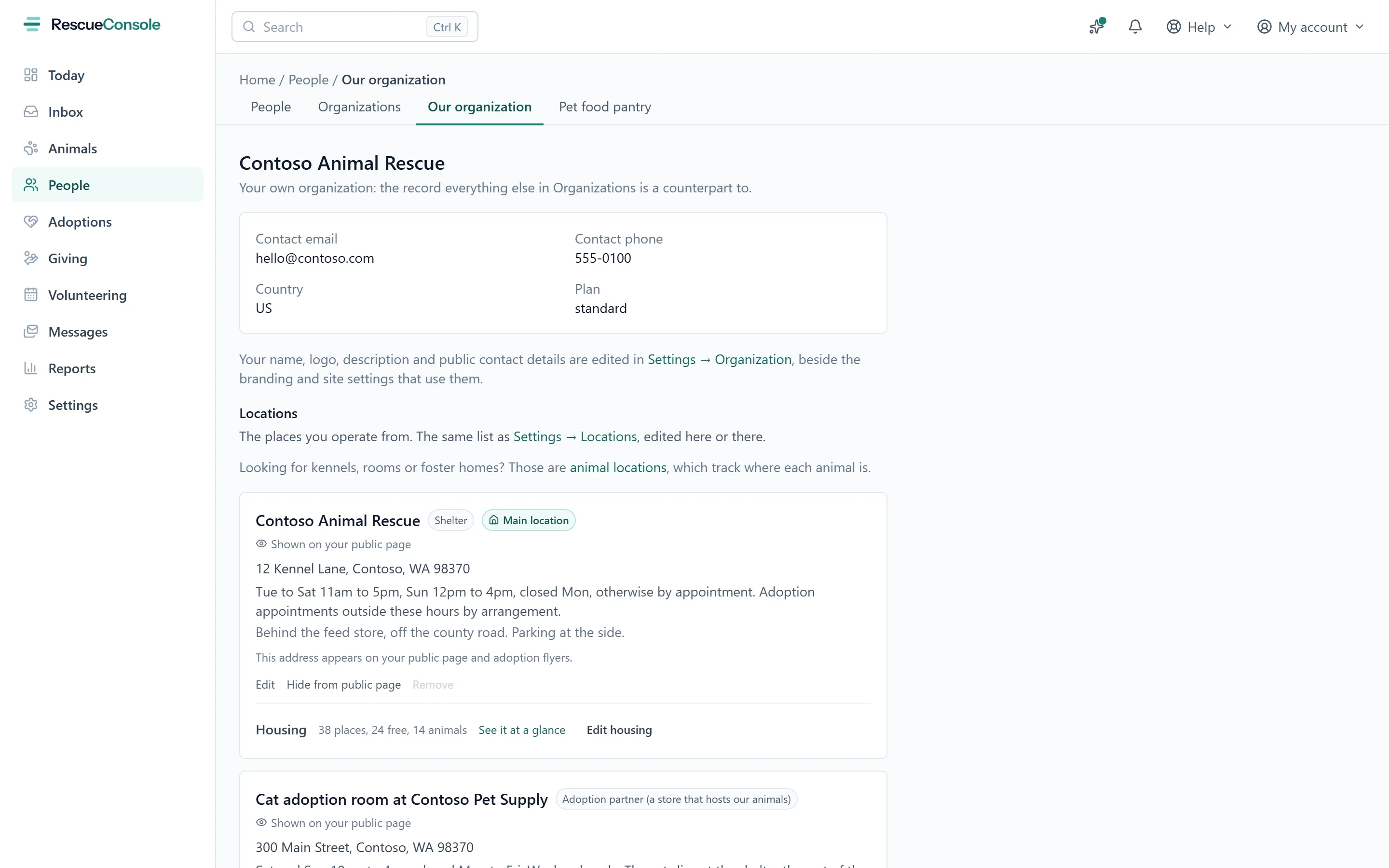Focus the Search input field
This screenshot has height=868, width=1389.
pos(354,27)
